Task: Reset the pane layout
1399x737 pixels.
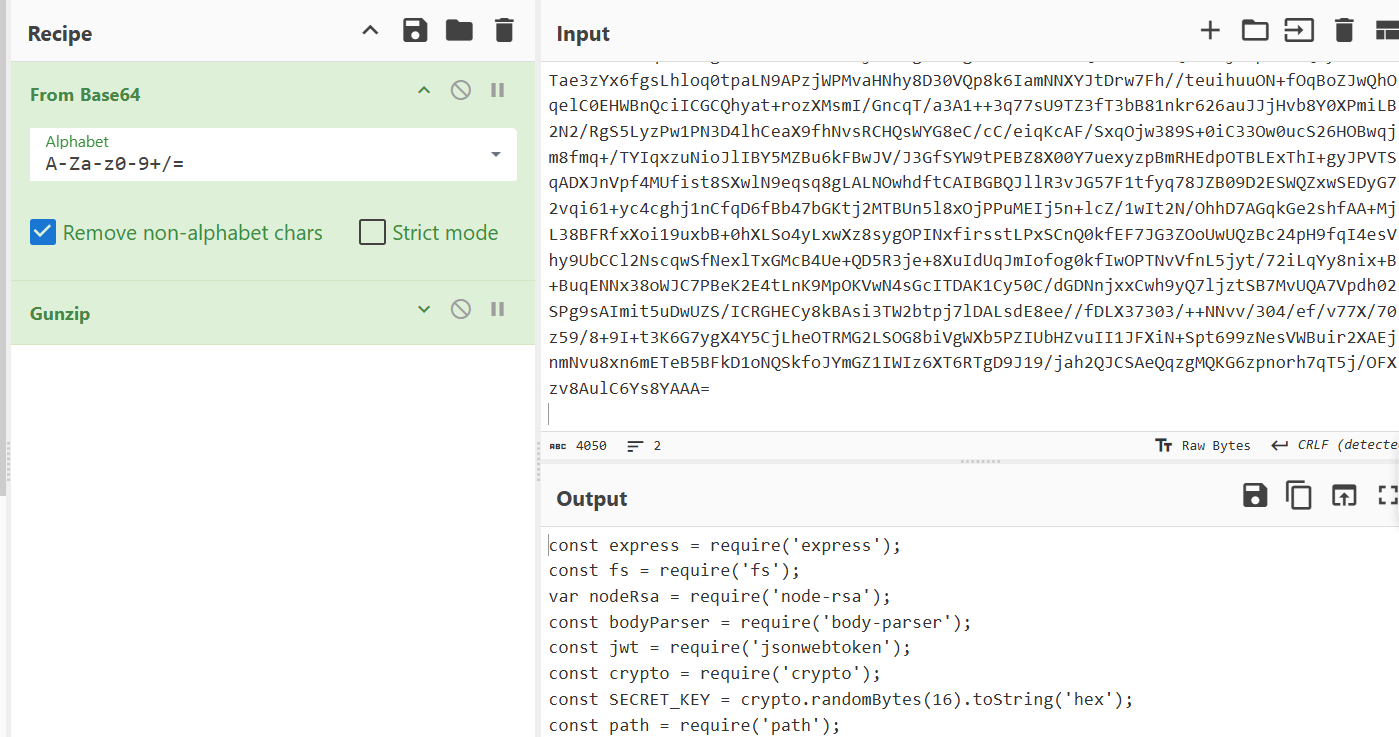Action: tap(1386, 30)
